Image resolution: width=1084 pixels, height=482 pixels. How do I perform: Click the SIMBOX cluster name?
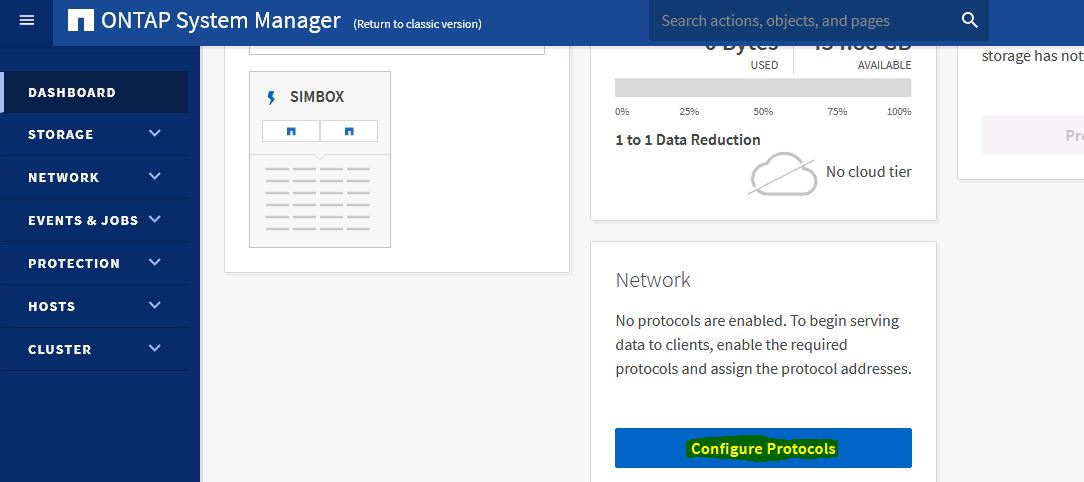pyautogui.click(x=317, y=97)
